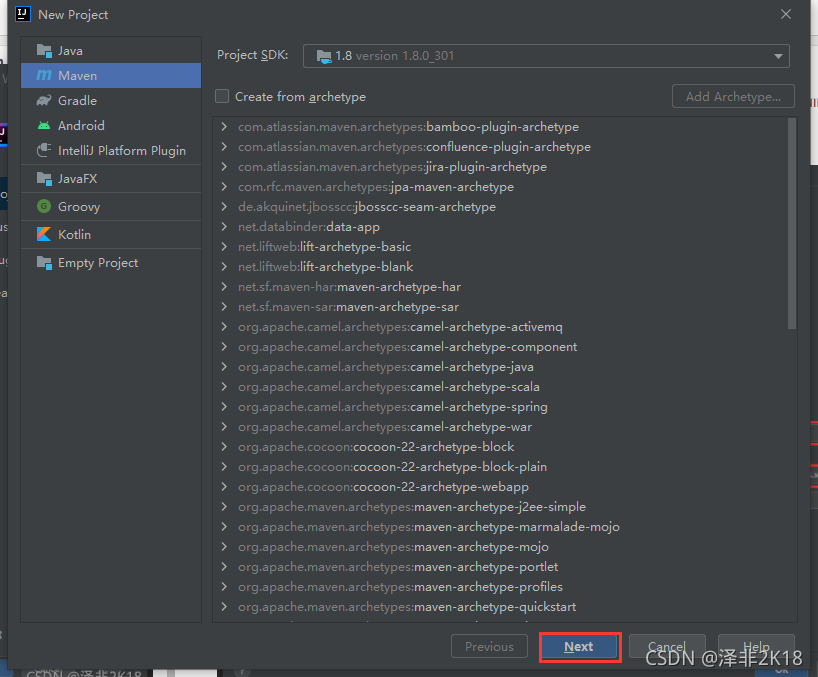The image size is (818, 677).
Task: Click the Kotlin logo icon
Action: click(x=44, y=235)
